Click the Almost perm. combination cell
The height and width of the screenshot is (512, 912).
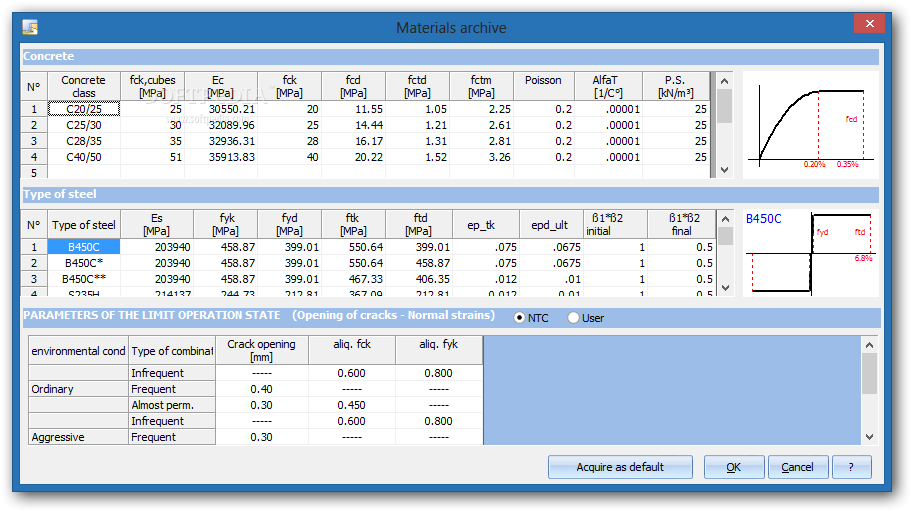(172, 405)
